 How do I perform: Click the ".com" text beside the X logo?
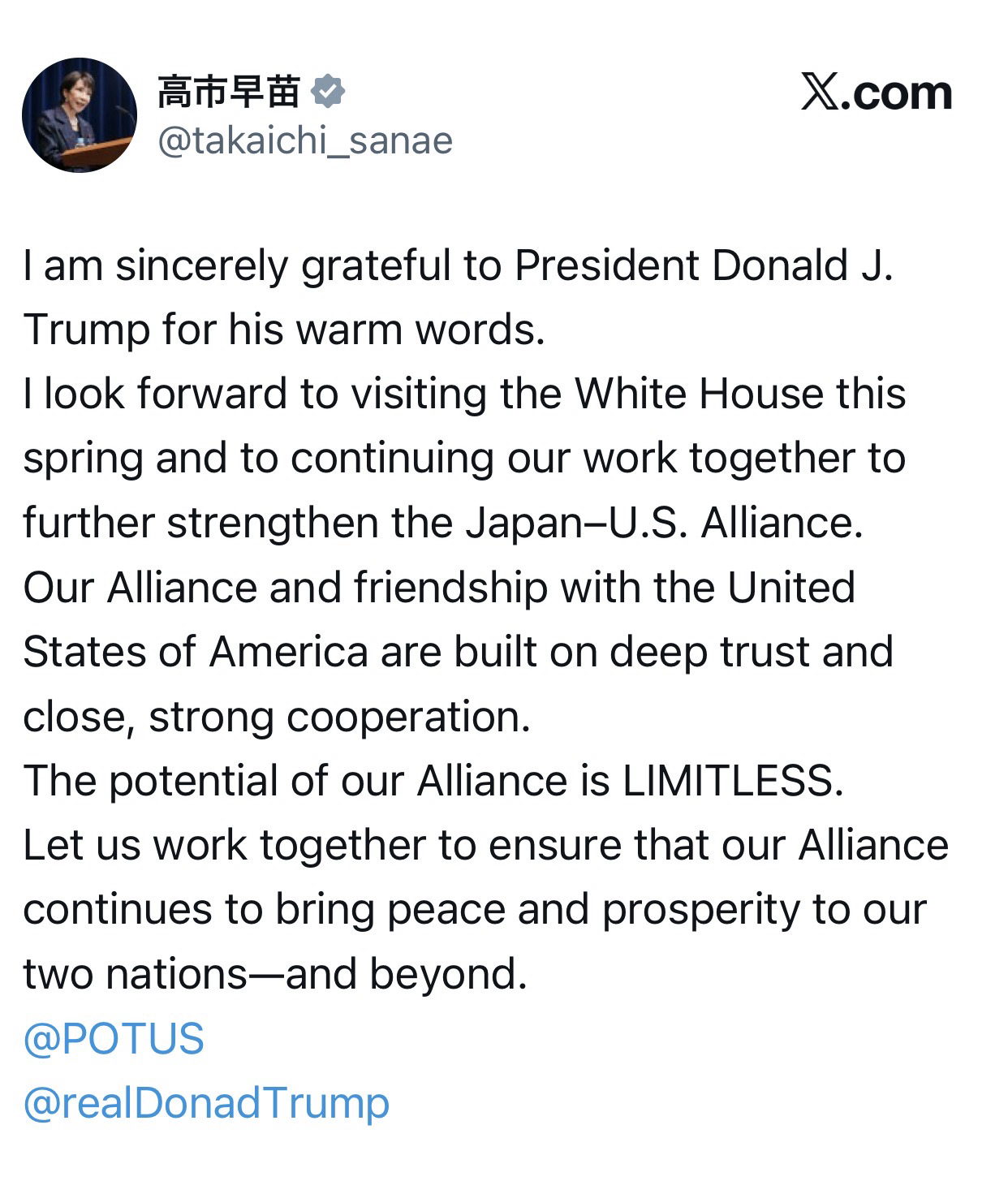point(896,93)
